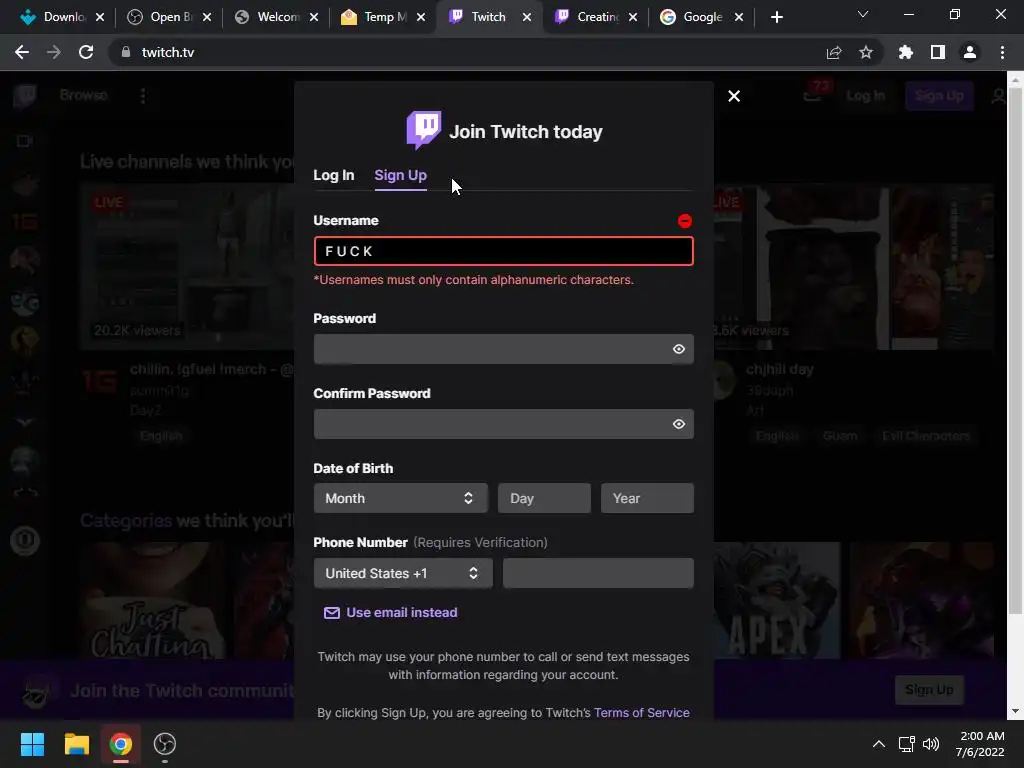Click the Day field for Date of Birth
Image resolution: width=1024 pixels, height=768 pixels.
[544, 498]
